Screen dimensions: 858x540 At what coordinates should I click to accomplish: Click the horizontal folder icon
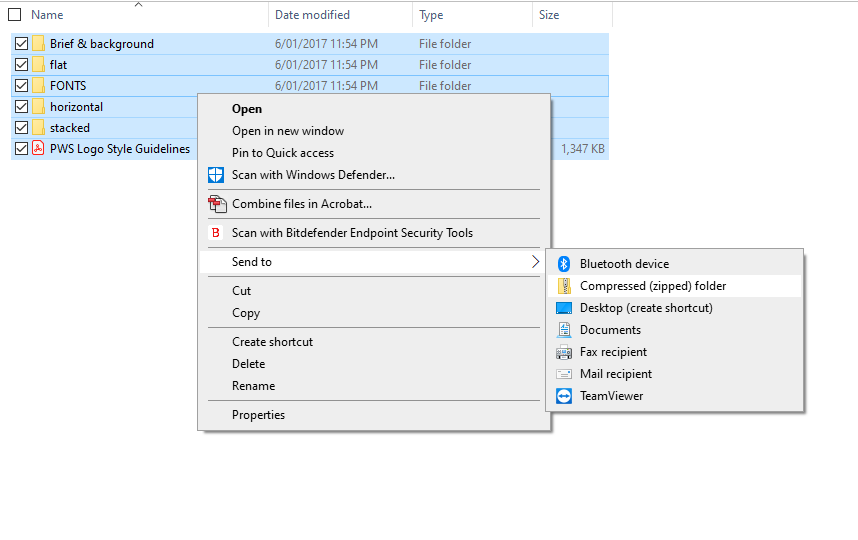click(38, 107)
